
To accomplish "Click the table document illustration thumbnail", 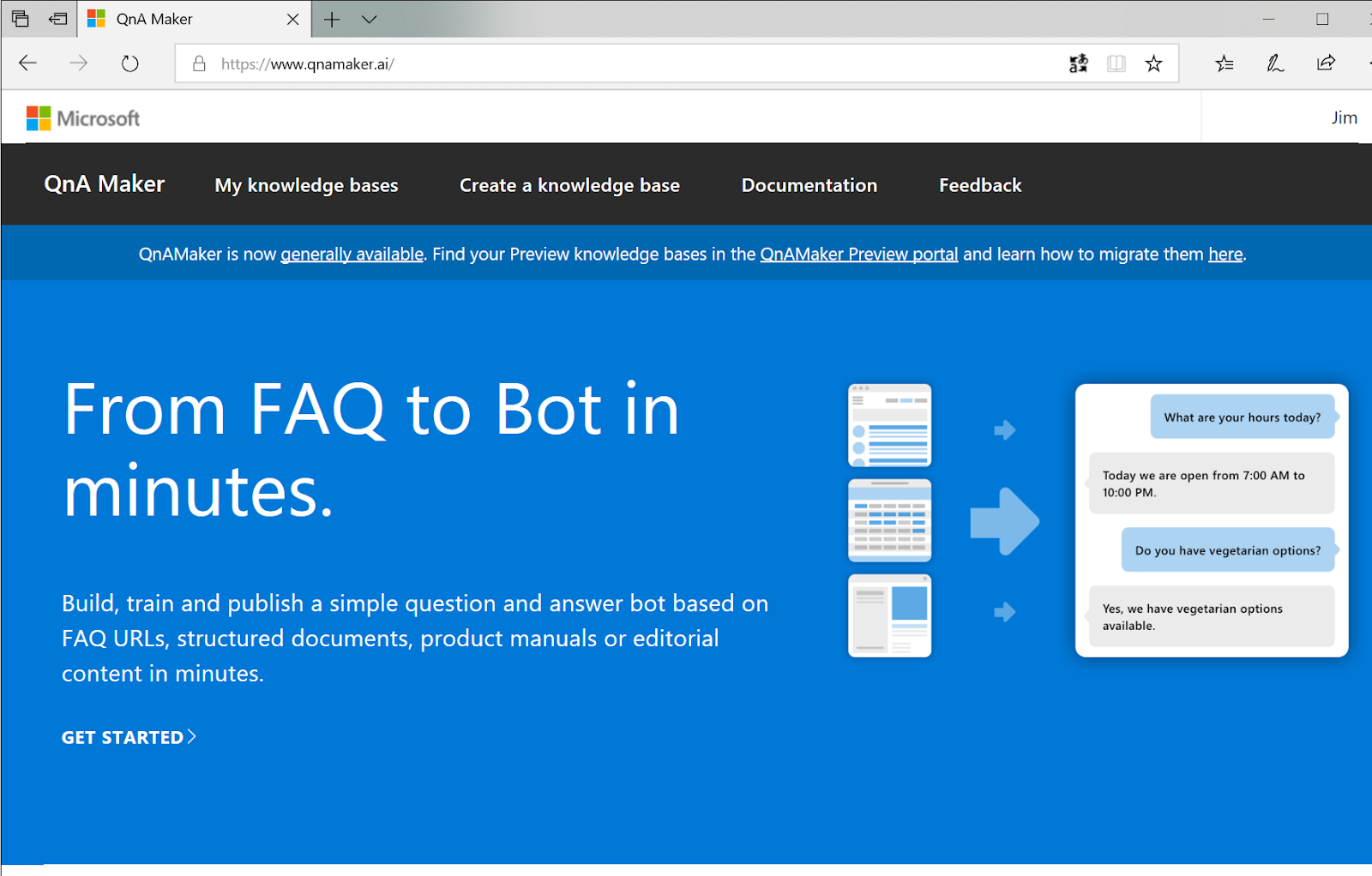I will (x=889, y=520).
